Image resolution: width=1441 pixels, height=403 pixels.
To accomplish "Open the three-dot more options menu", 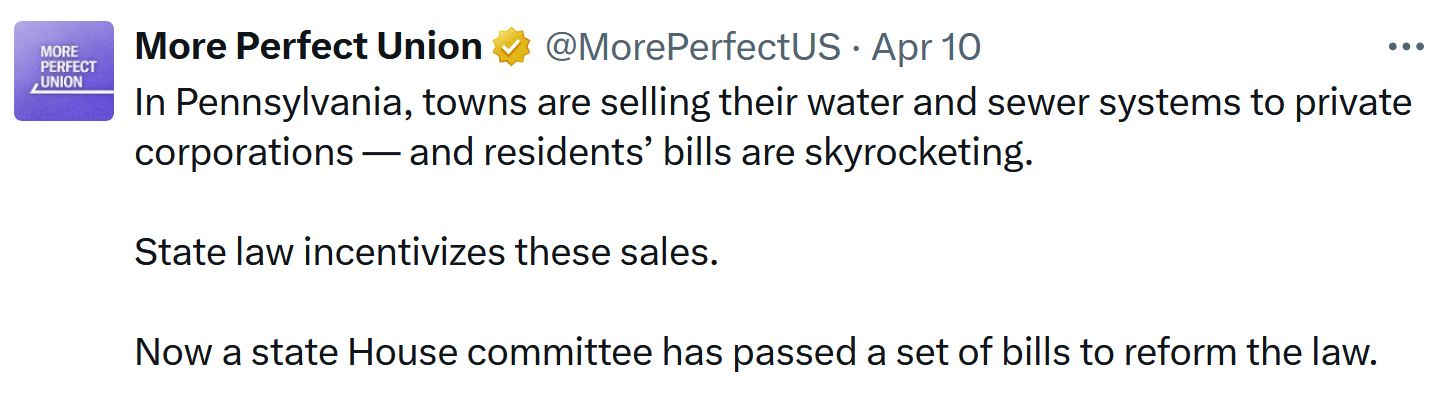I will [1406, 47].
